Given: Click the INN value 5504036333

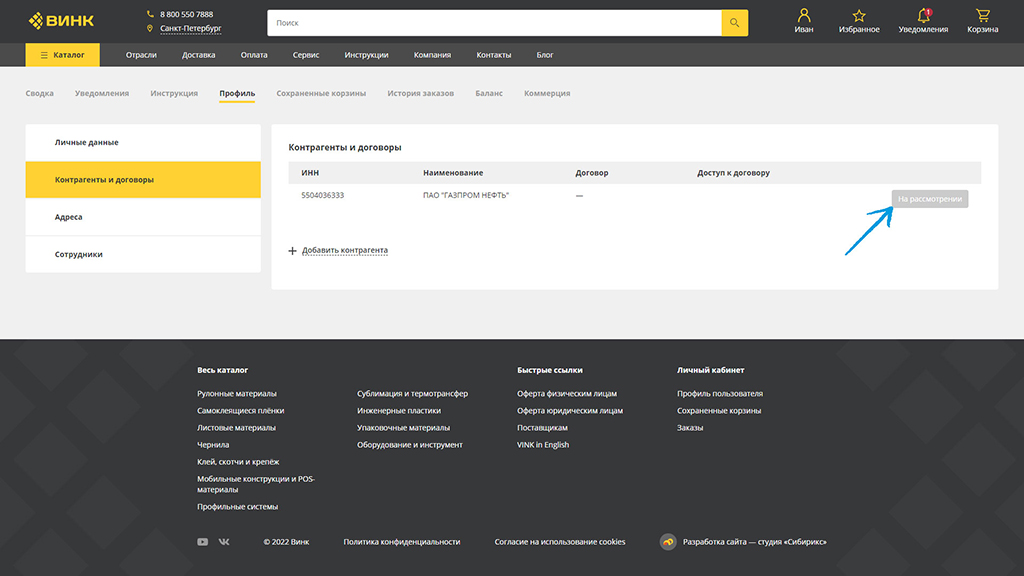Looking at the screenshot, I should pyautogui.click(x=323, y=195).
